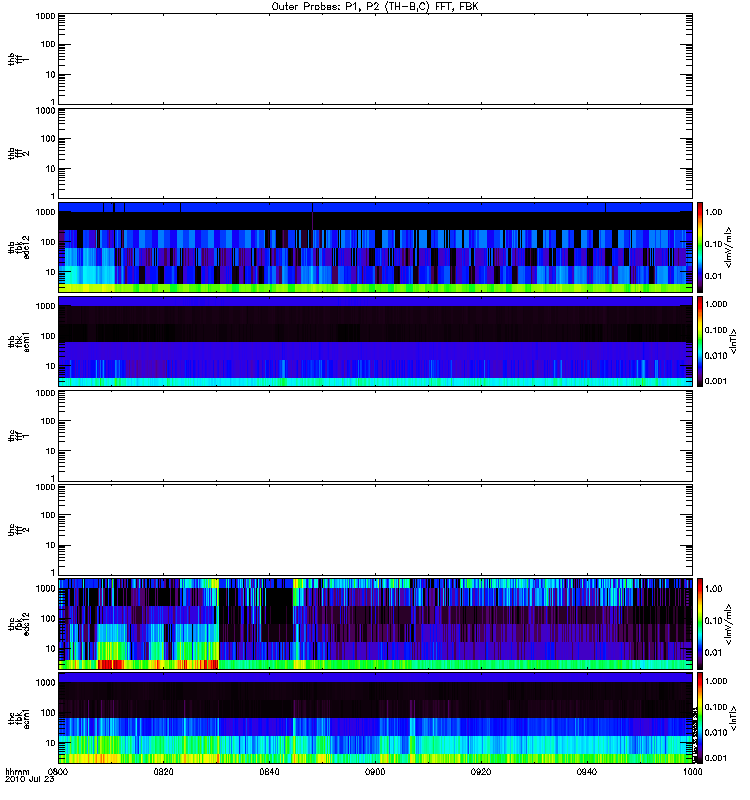Image resolution: width=750 pixels, height=800 pixels.
Task: Click the 'hhmm' axis unit label
Action: click(x=17, y=771)
